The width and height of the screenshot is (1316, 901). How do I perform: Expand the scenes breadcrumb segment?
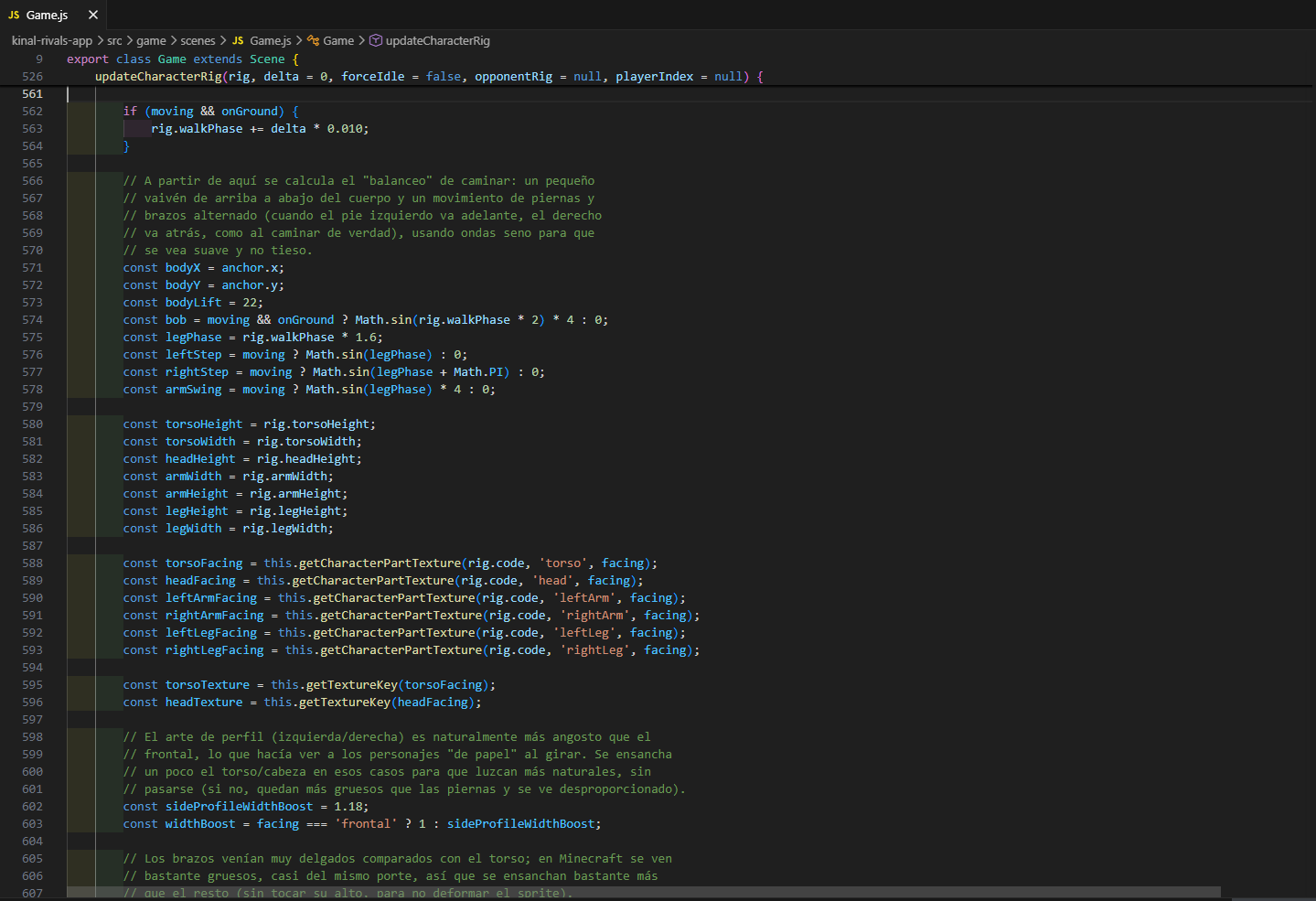tap(198, 40)
